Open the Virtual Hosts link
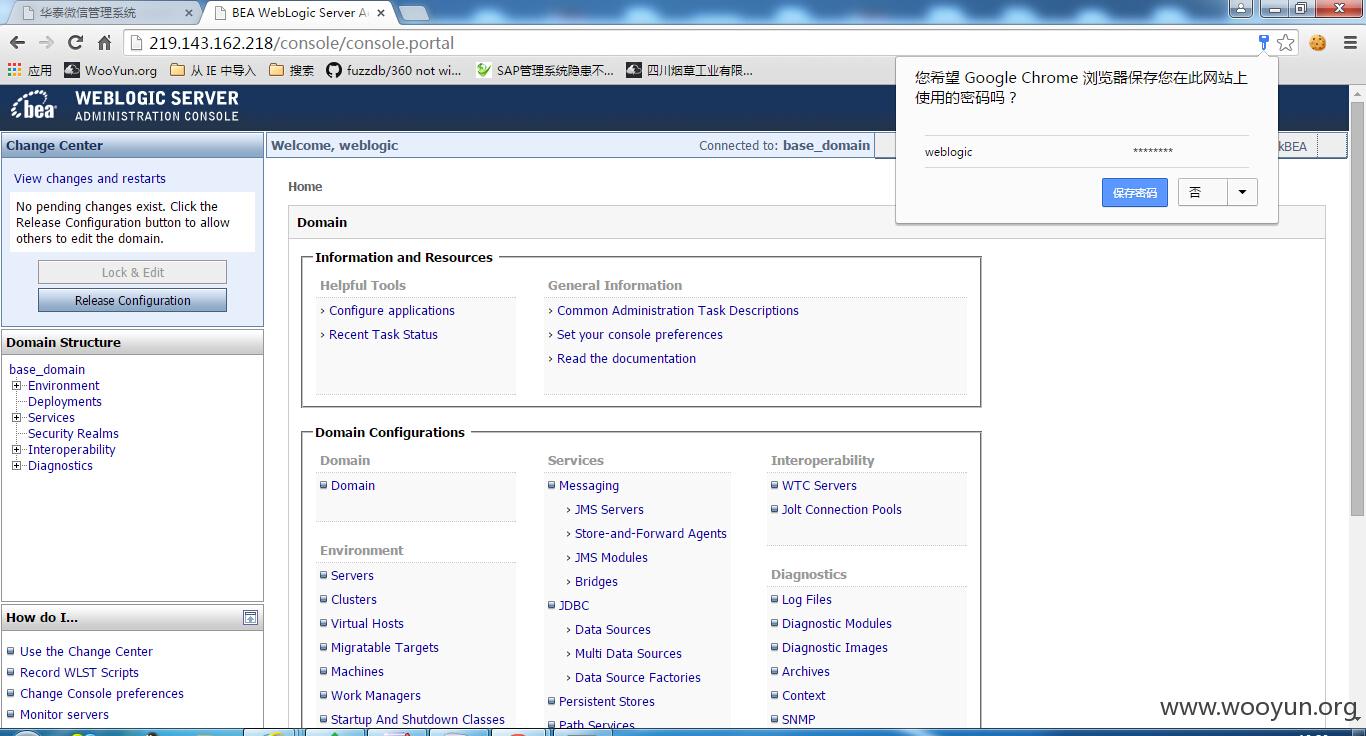The height and width of the screenshot is (736, 1366). 367,623
